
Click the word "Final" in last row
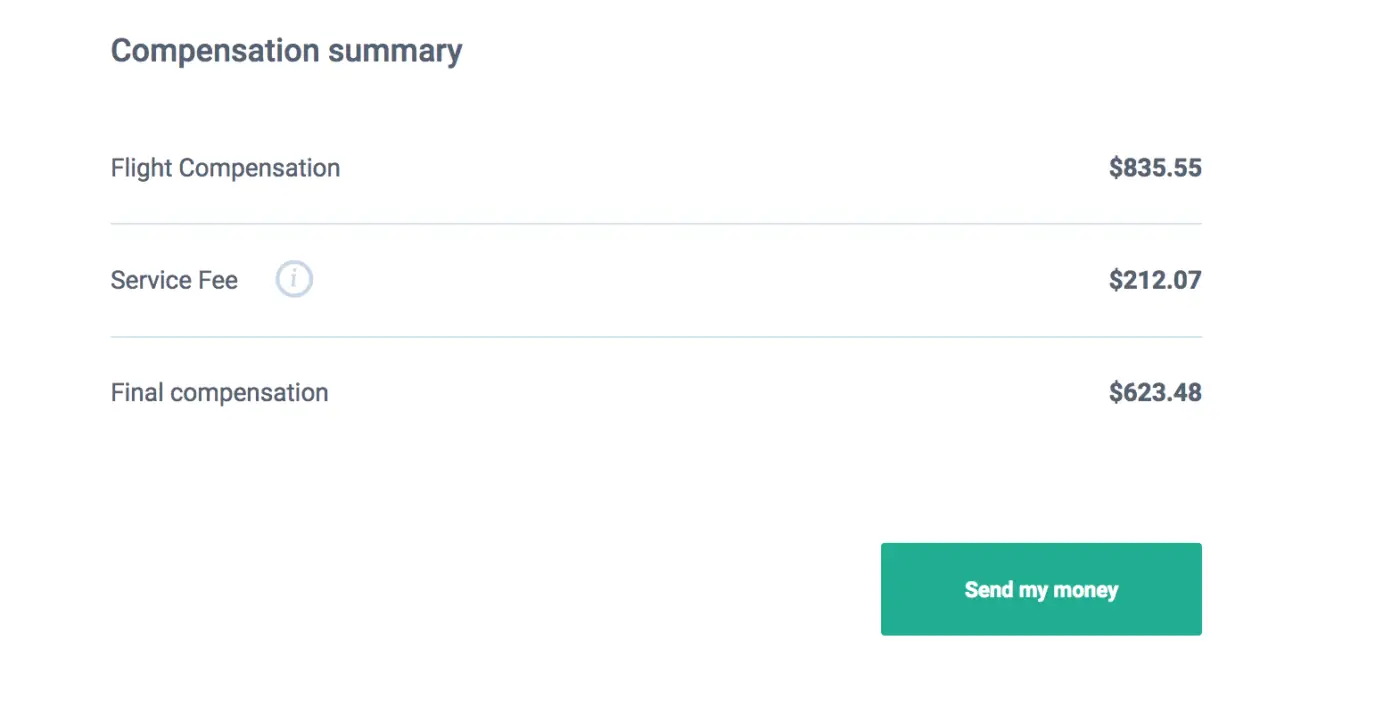pyautogui.click(x=137, y=393)
